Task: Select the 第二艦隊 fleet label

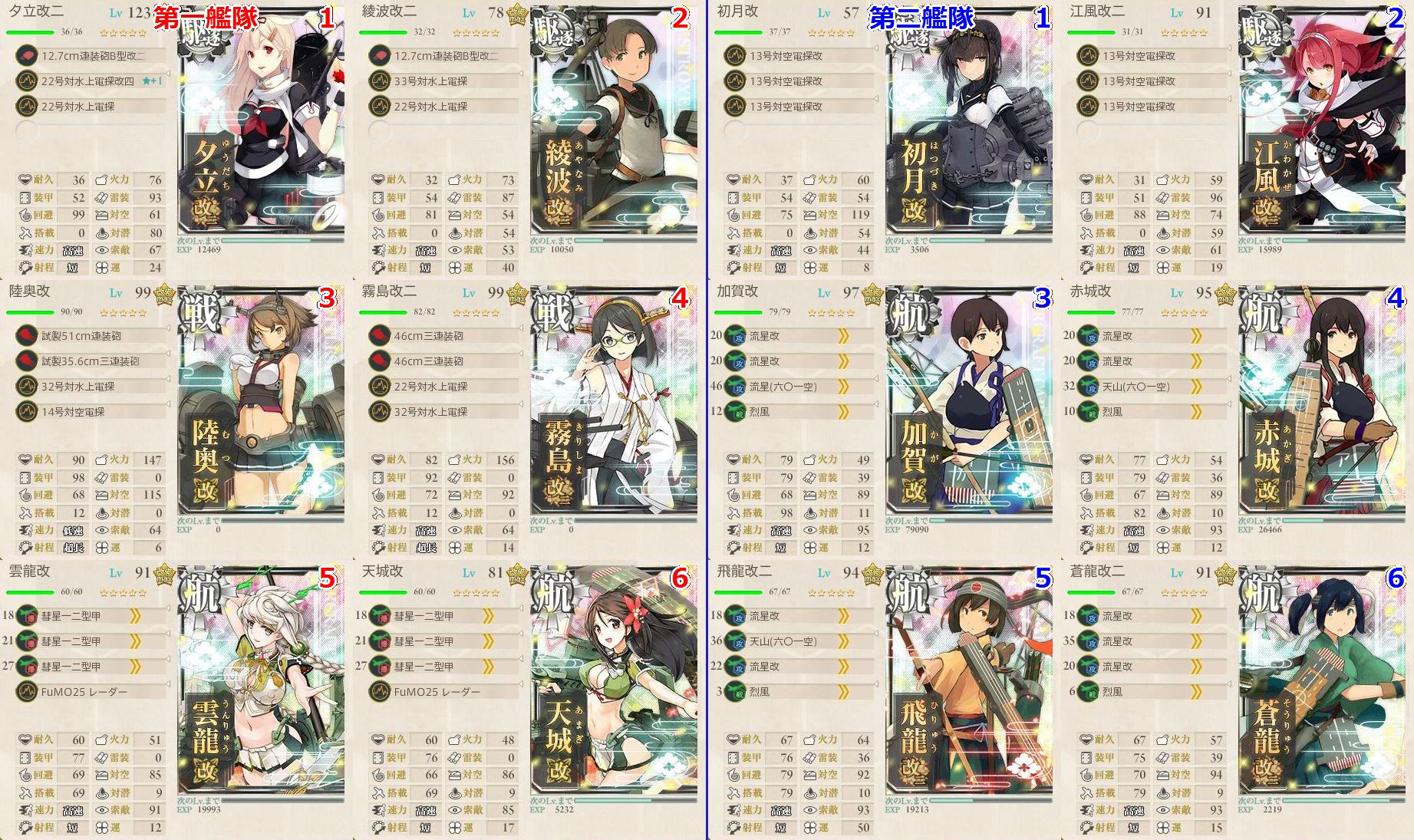Action: pos(921,18)
